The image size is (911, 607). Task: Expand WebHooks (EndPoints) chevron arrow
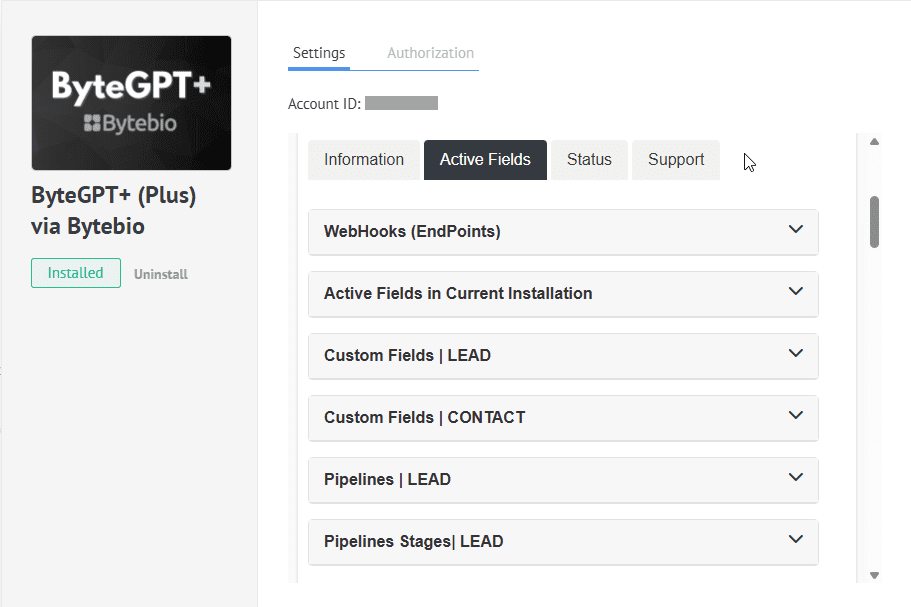coord(796,229)
